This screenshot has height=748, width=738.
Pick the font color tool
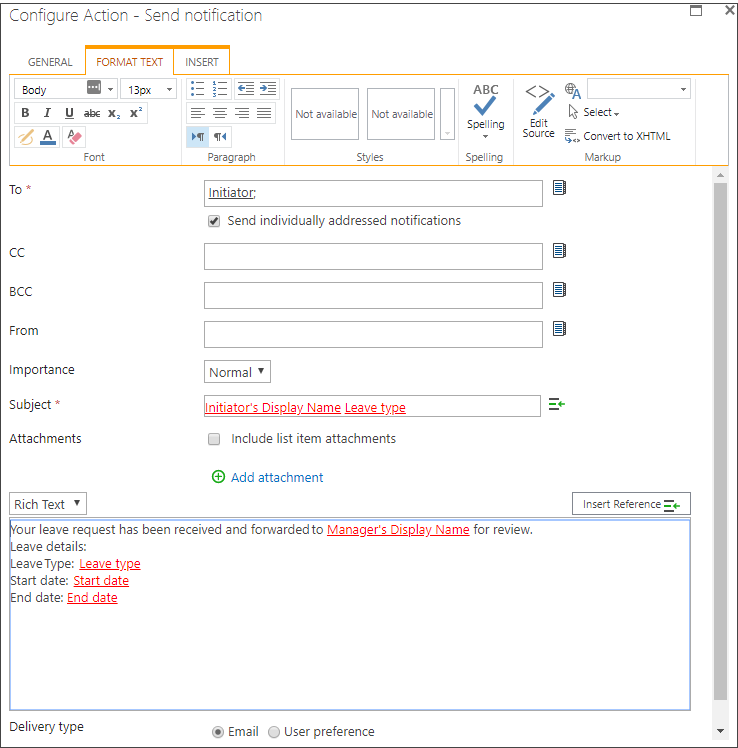pos(48,137)
